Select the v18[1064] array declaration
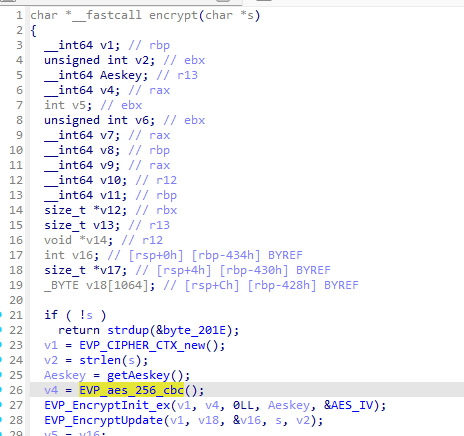Screen dimensions: 464x436 pyautogui.click(x=117, y=285)
